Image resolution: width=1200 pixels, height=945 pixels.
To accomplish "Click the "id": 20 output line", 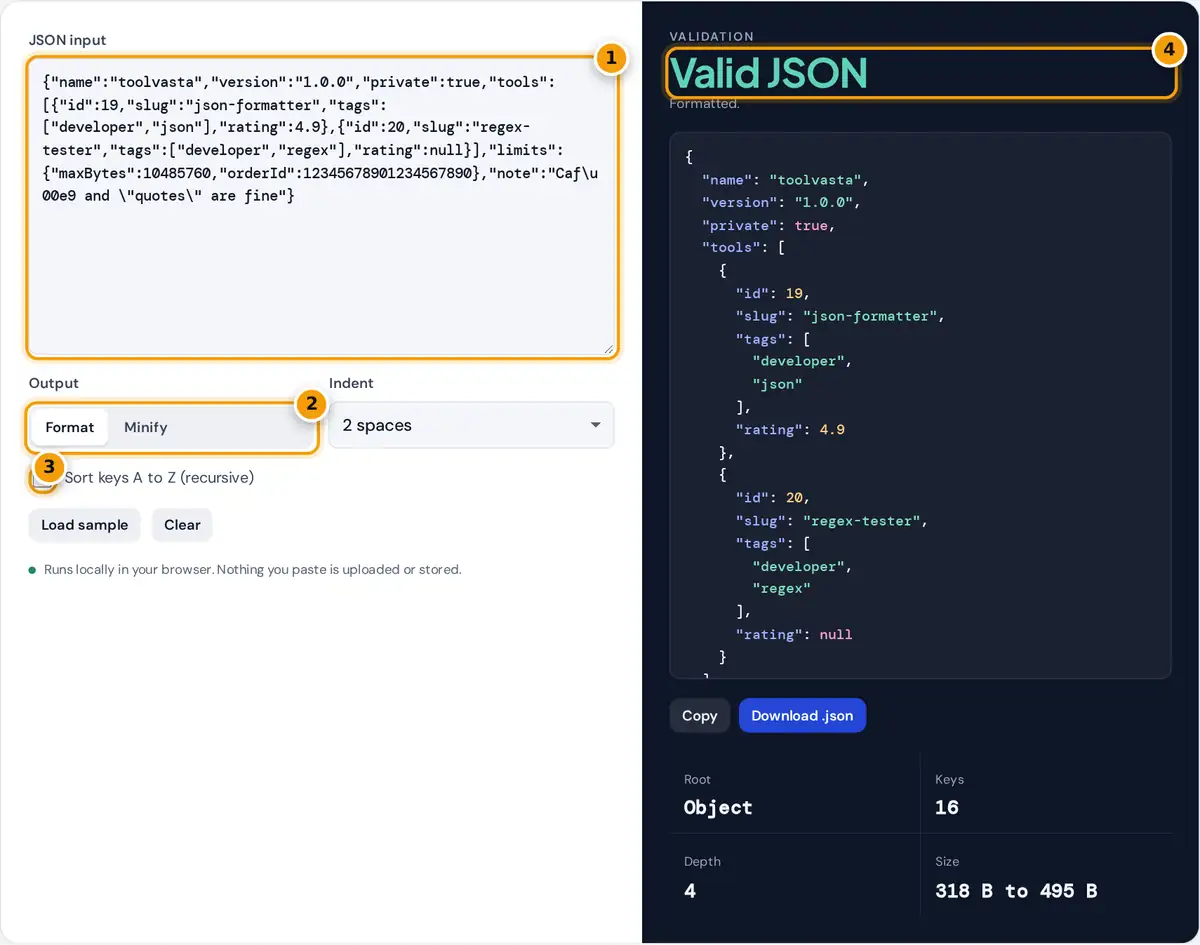I will 772,499.
